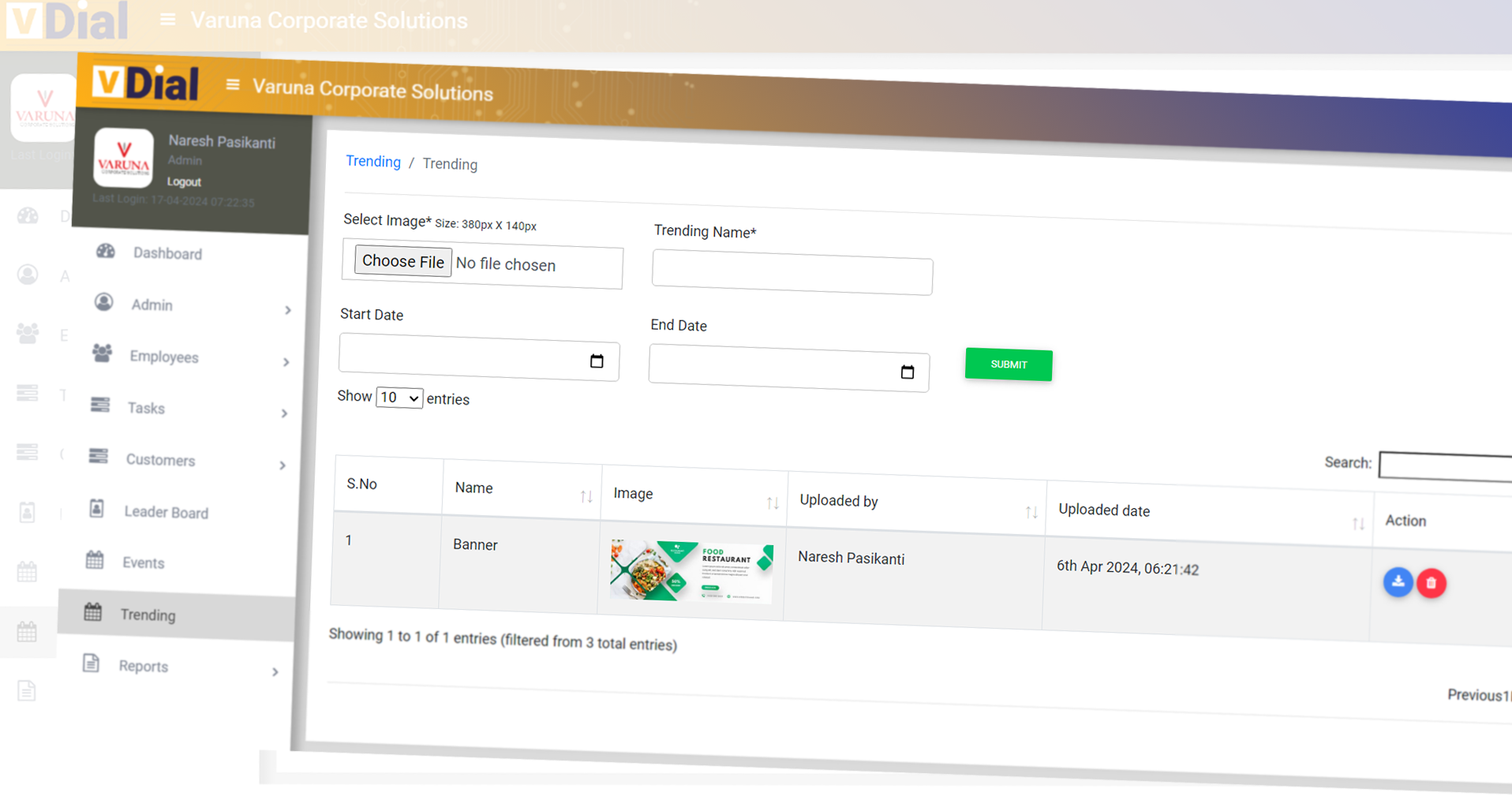Click the Start Date input field
This screenshot has width=1512, height=796.
[x=479, y=357]
